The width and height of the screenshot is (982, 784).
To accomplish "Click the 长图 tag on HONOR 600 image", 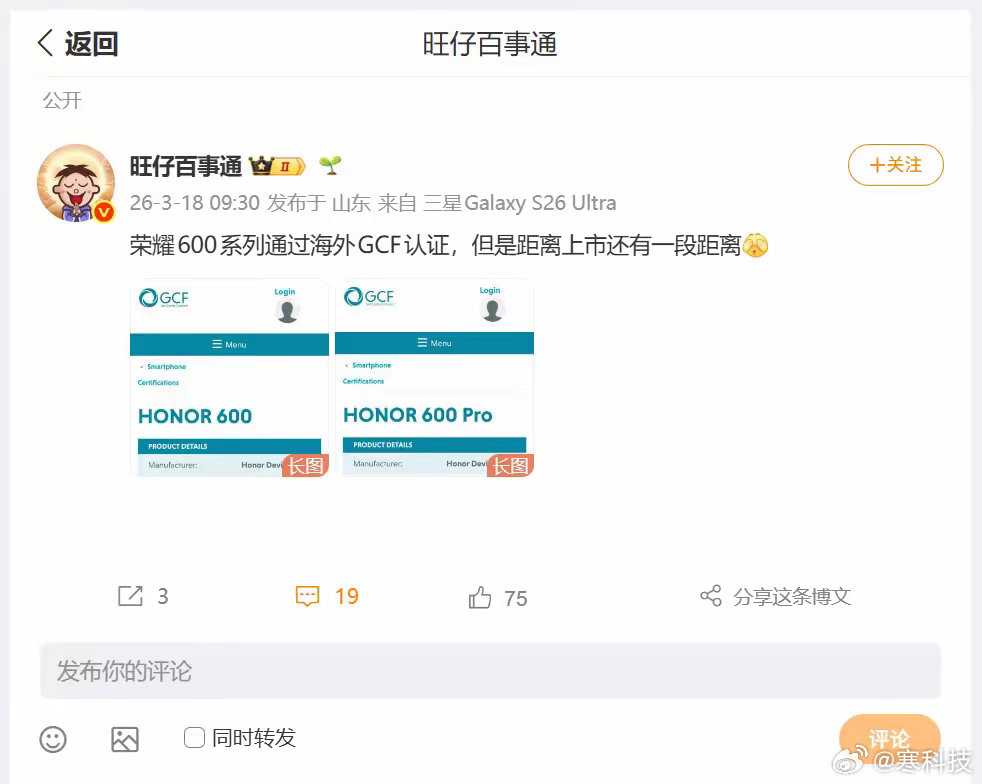I will (x=306, y=465).
